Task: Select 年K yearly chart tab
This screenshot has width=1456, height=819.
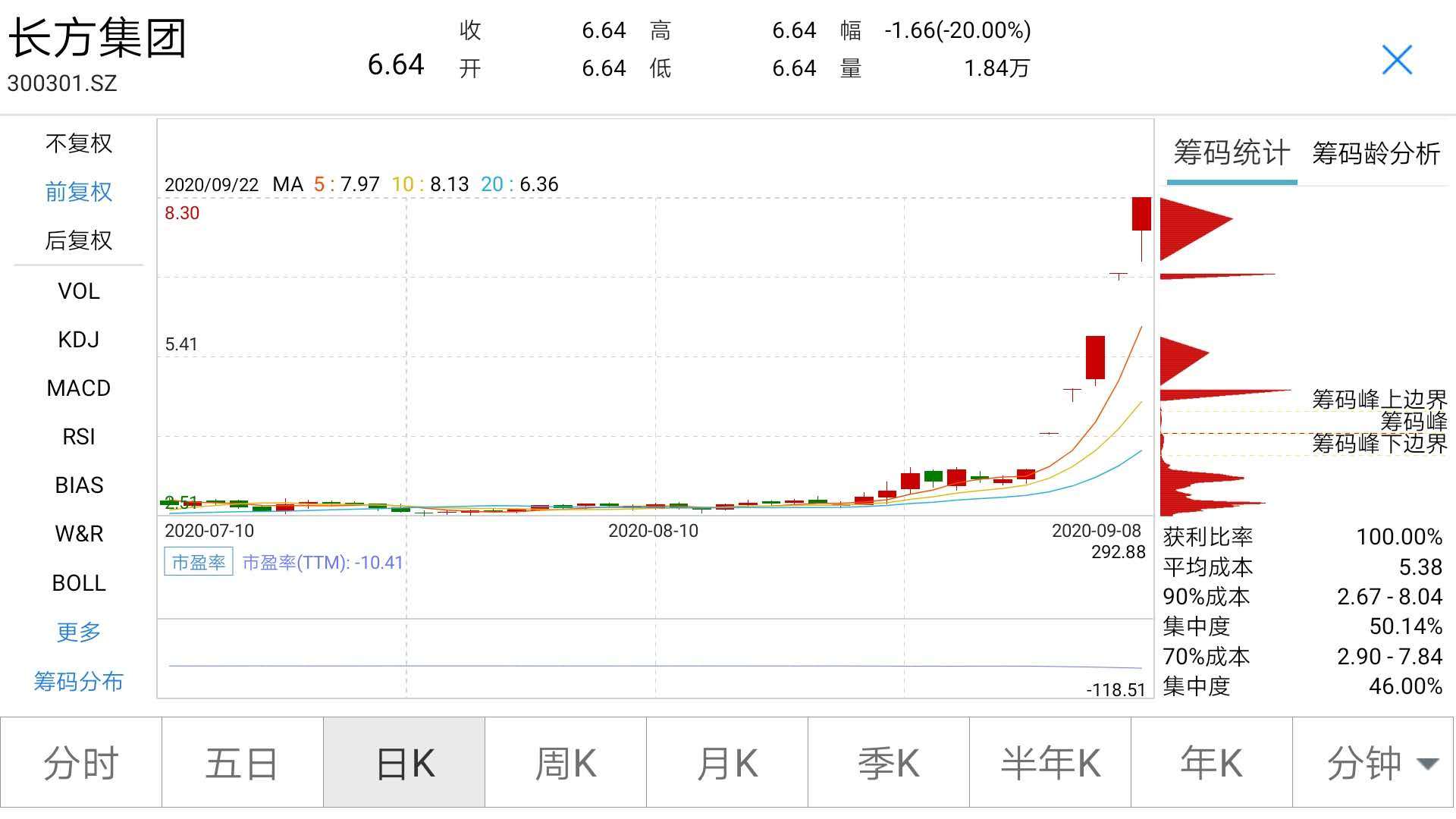Action: point(1211,763)
